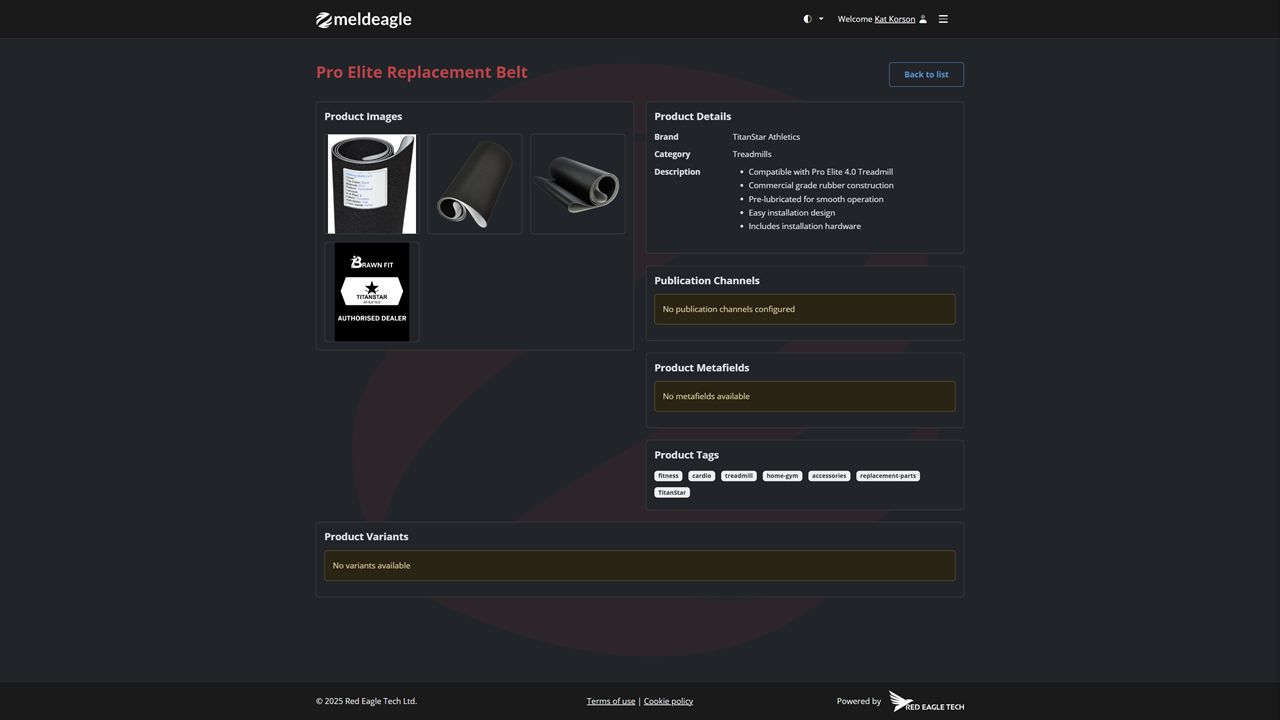Image resolution: width=1280 pixels, height=720 pixels.
Task: Click the Product Variants heading
Action: 366,537
